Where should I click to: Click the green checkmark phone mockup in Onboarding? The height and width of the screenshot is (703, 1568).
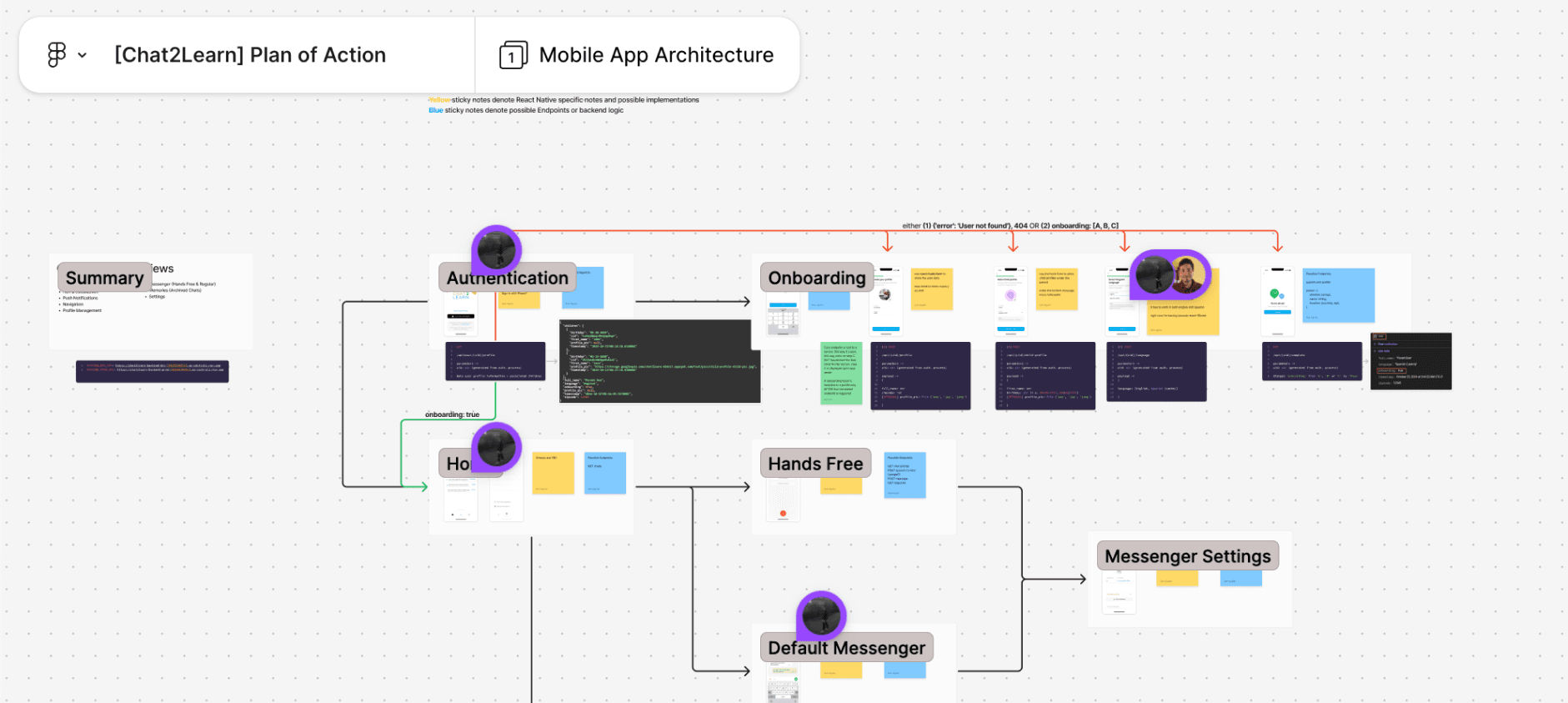pos(1276,302)
